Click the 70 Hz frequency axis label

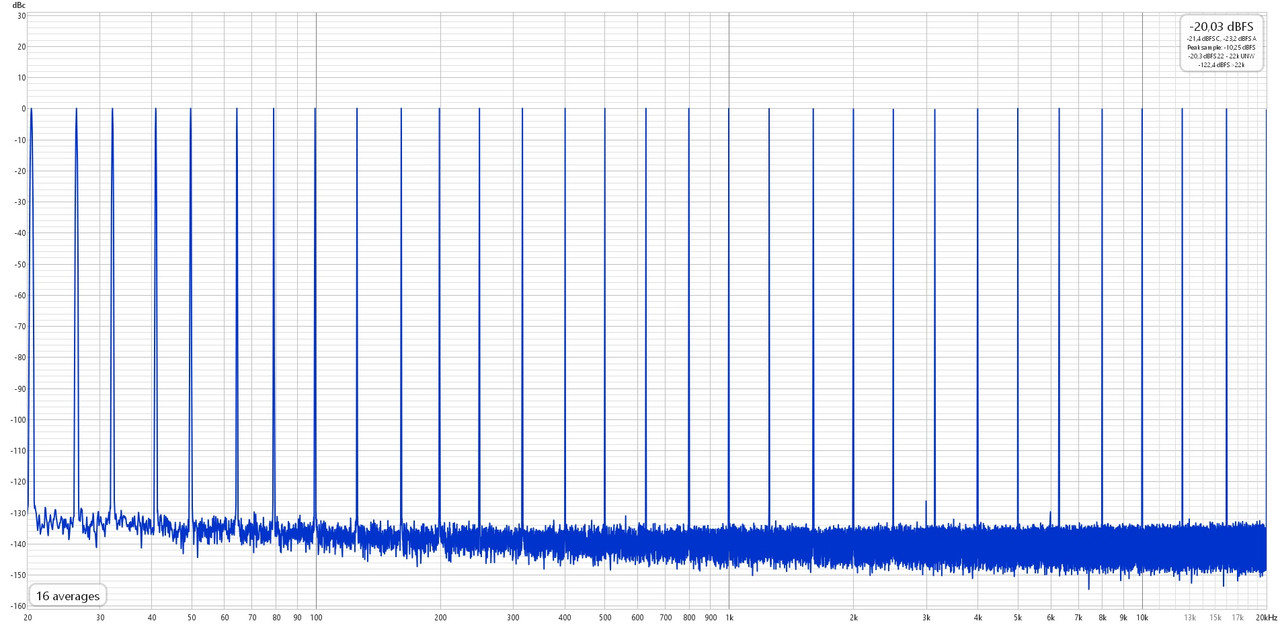click(253, 618)
